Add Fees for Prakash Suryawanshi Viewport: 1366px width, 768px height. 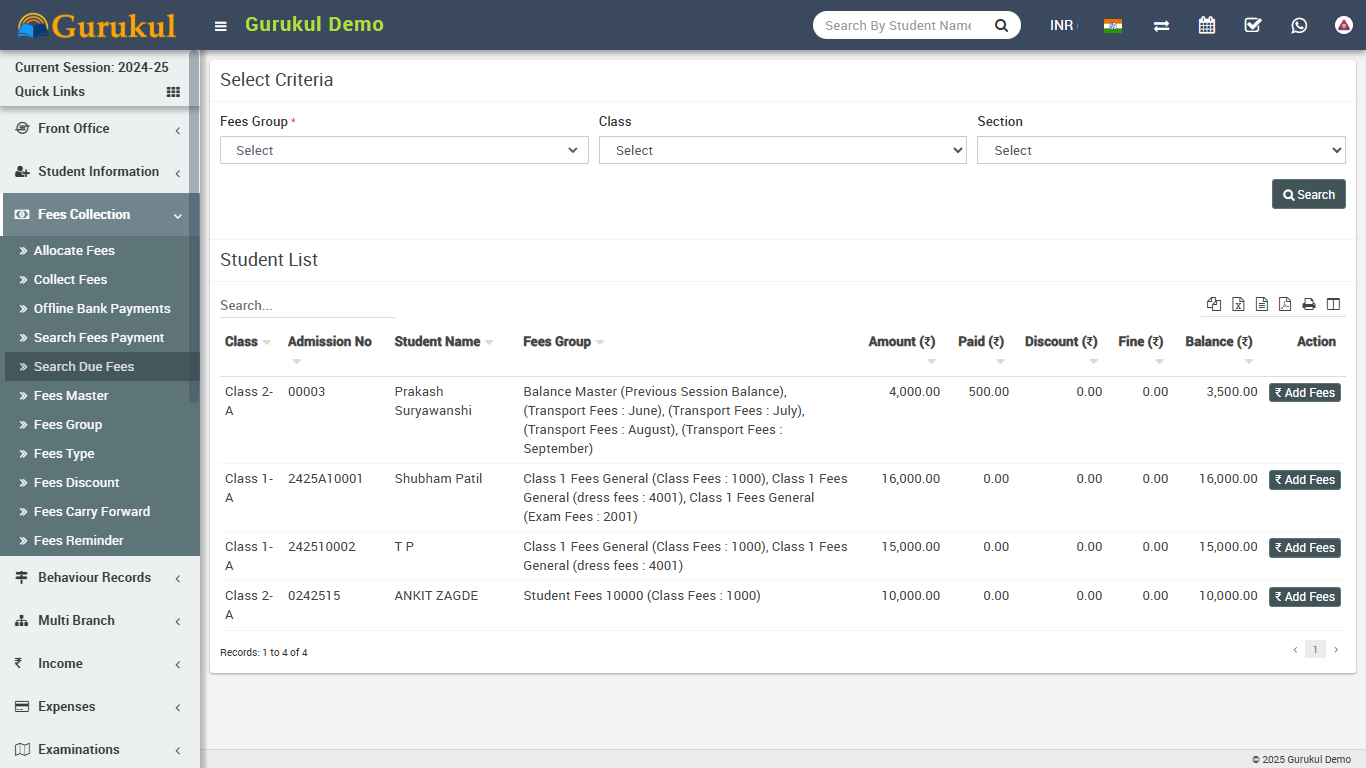(x=1304, y=393)
